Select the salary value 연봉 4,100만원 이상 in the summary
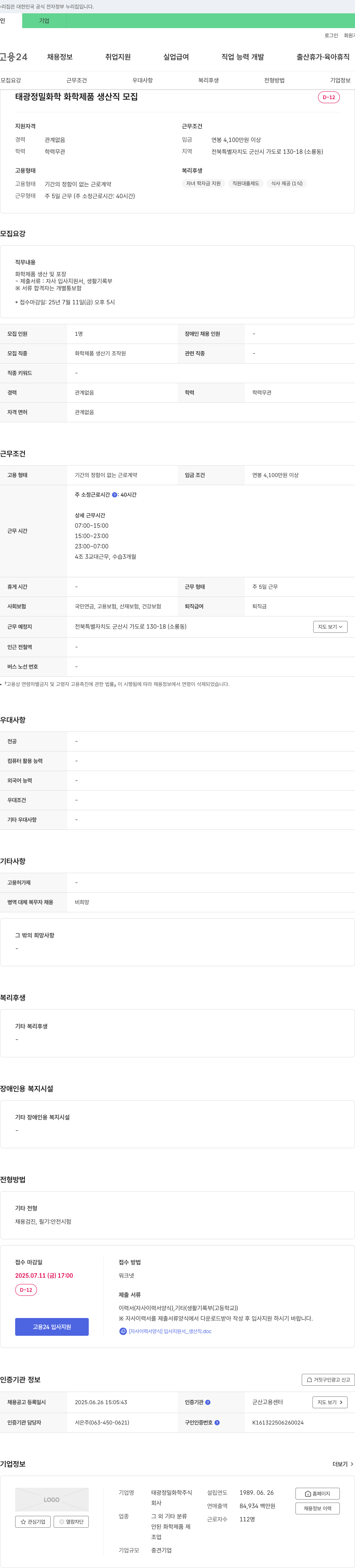355x1568 pixels. coord(236,139)
